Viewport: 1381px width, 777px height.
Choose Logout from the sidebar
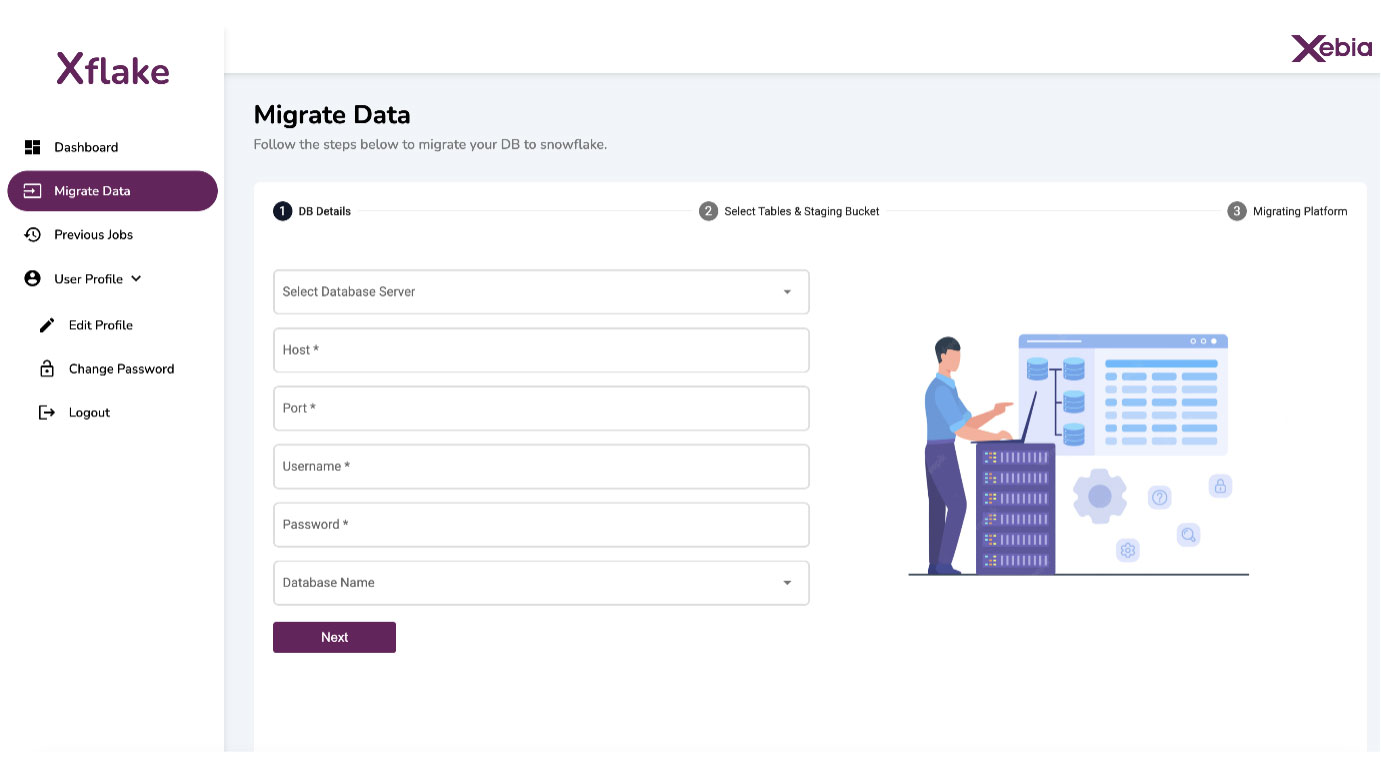pos(89,413)
